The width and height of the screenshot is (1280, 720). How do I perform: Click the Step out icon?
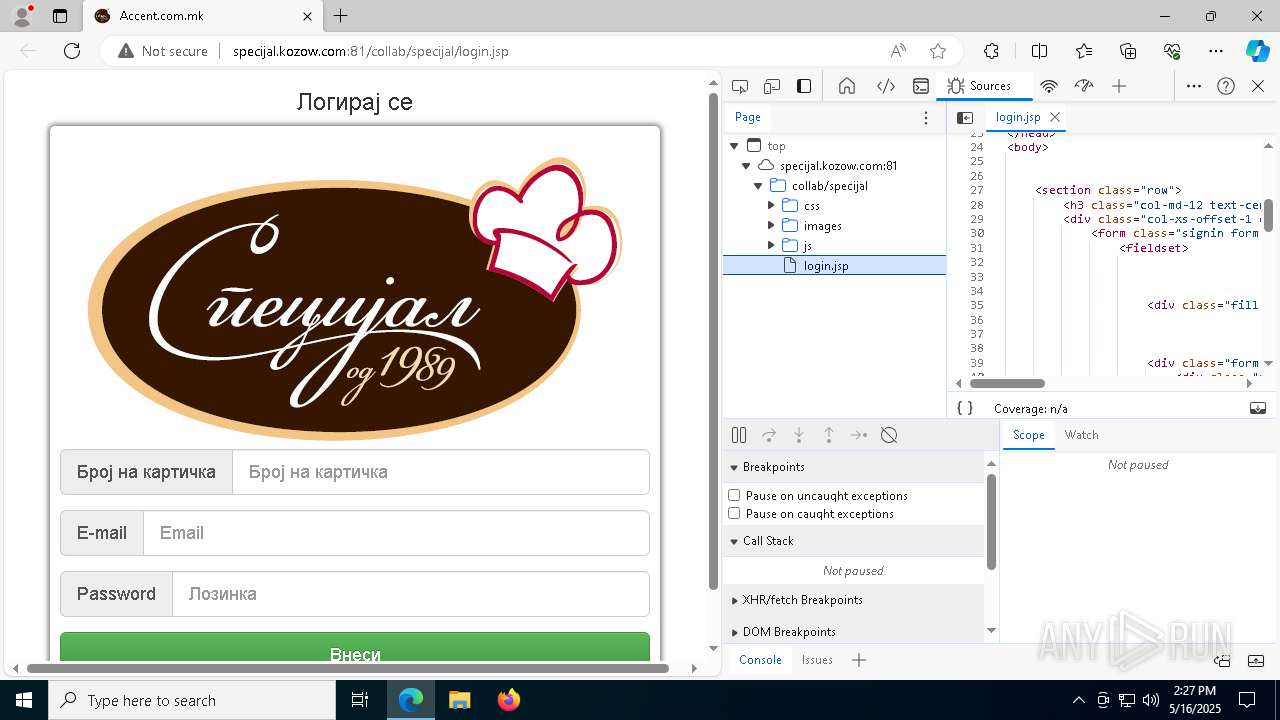pyautogui.click(x=829, y=435)
